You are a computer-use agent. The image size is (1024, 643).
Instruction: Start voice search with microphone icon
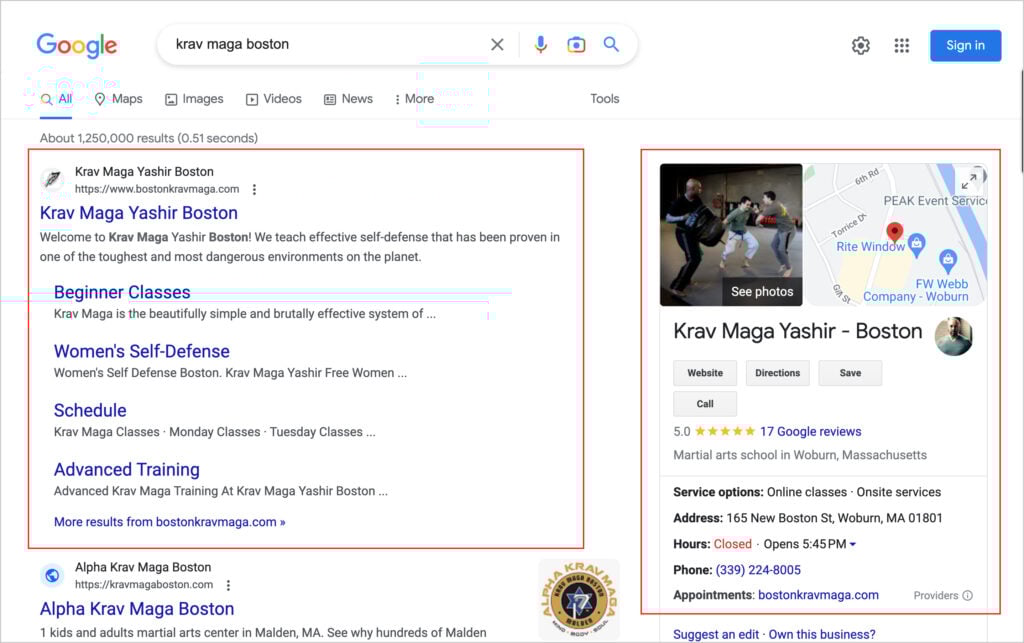point(541,44)
